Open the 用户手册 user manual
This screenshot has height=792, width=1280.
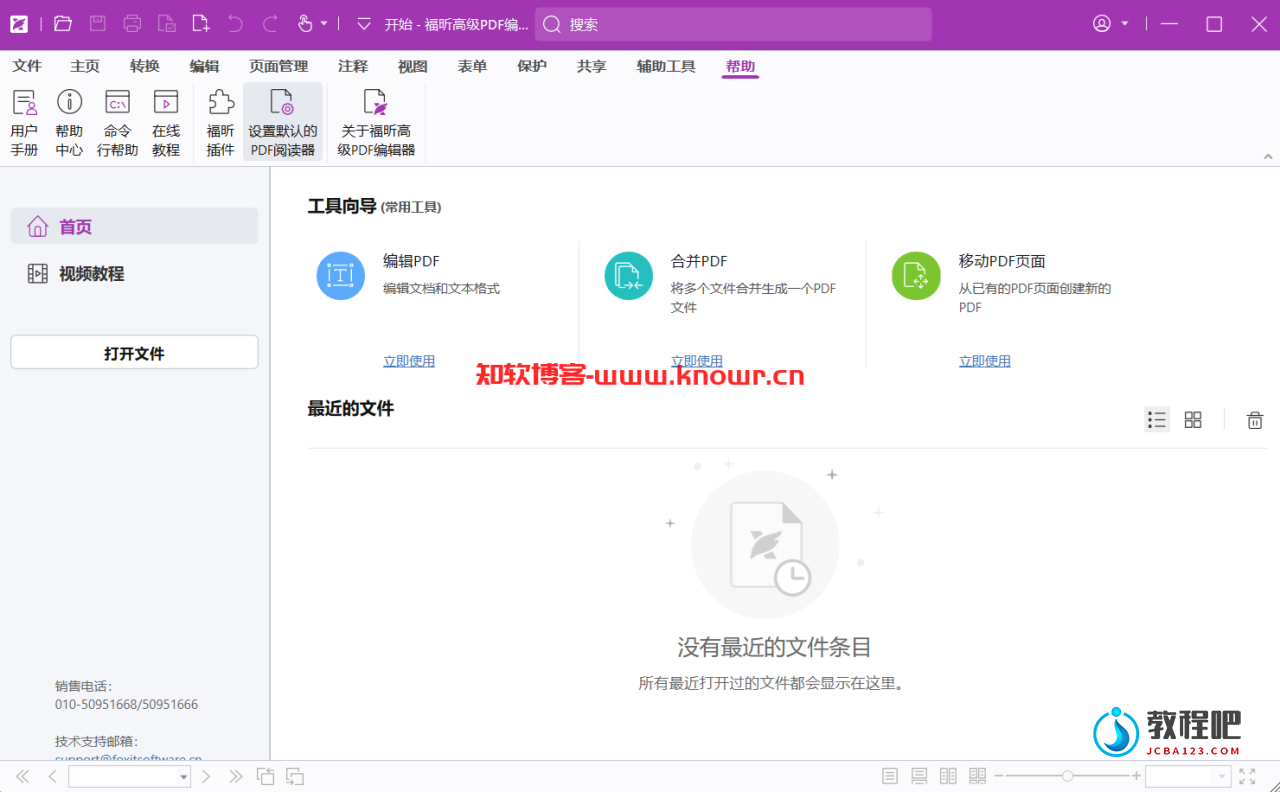point(24,122)
